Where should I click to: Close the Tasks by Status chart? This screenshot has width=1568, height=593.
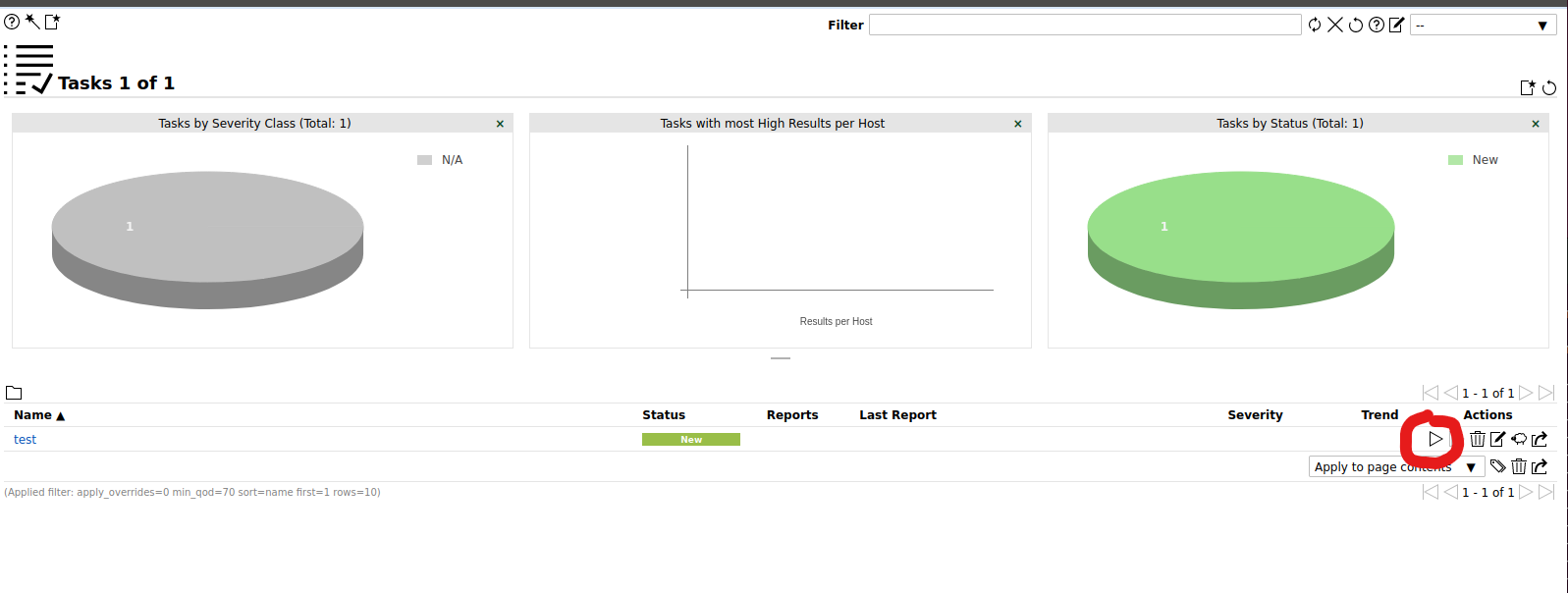(1536, 124)
